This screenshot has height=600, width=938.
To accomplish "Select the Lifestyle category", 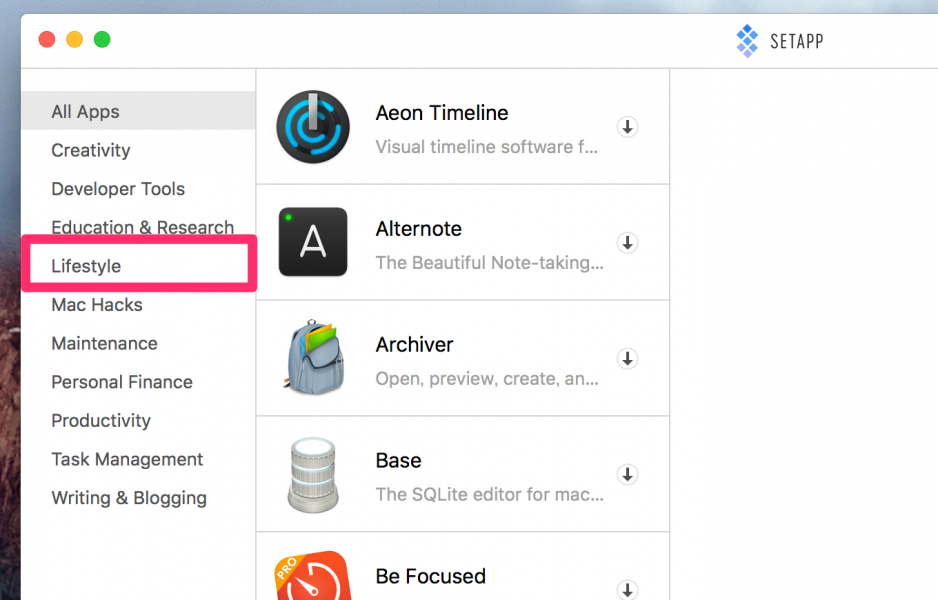I will tap(86, 266).
